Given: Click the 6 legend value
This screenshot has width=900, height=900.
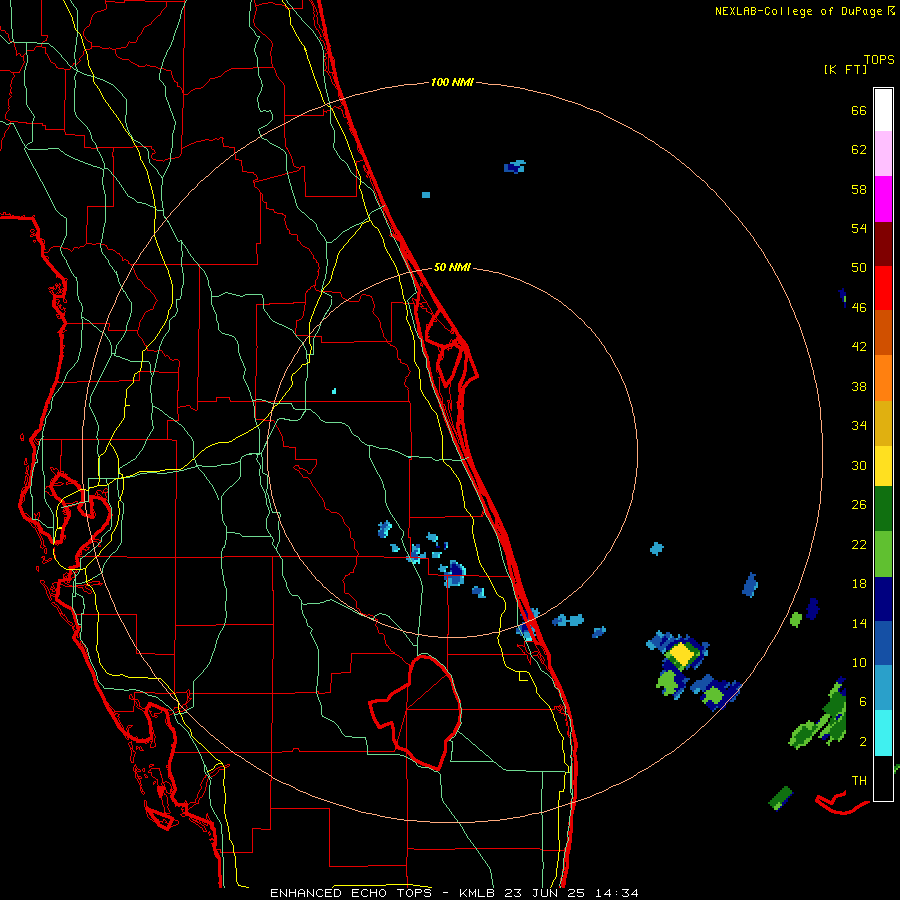Looking at the screenshot, I should 862,702.
